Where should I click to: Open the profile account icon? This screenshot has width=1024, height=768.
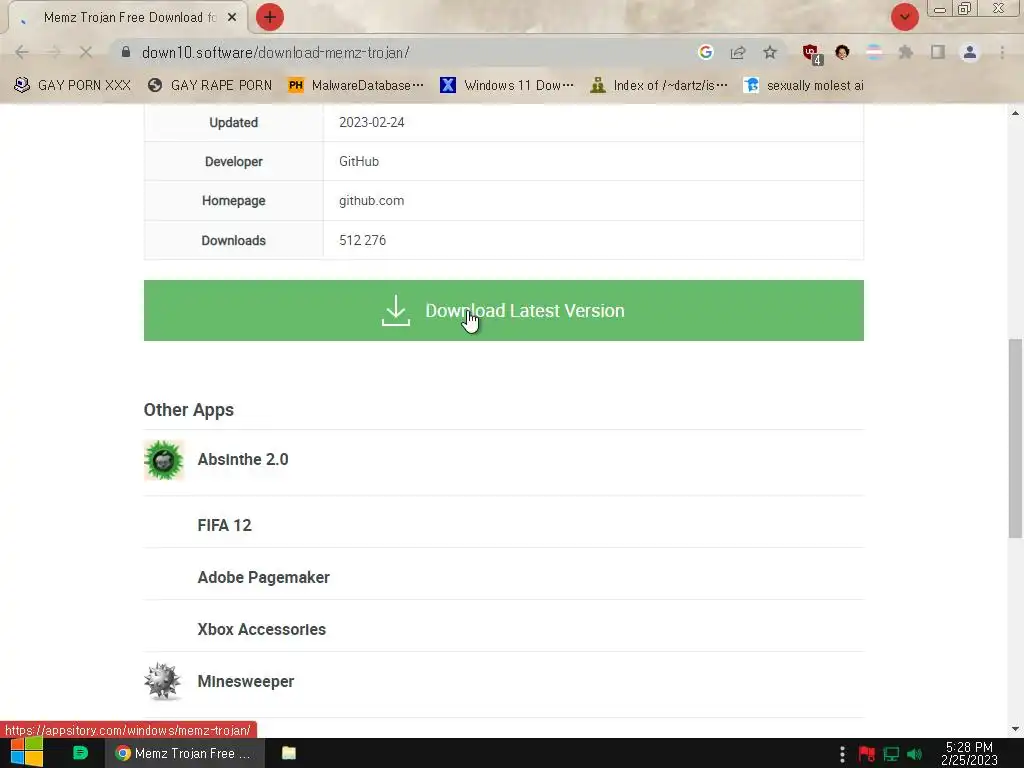coord(970,52)
